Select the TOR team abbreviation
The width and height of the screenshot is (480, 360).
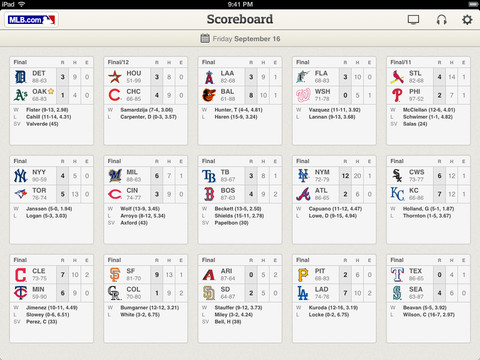point(39,190)
